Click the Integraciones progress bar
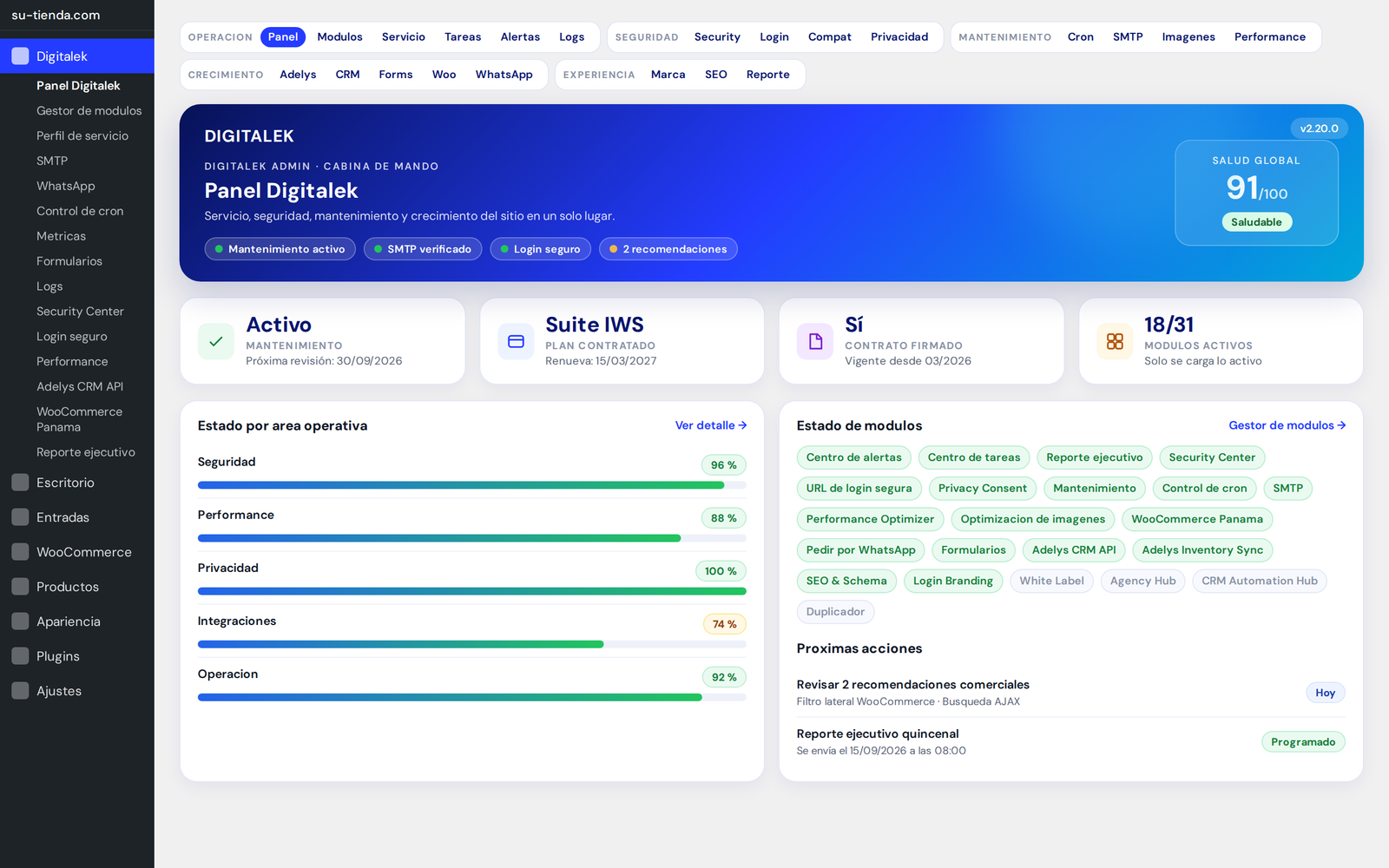 [x=472, y=644]
